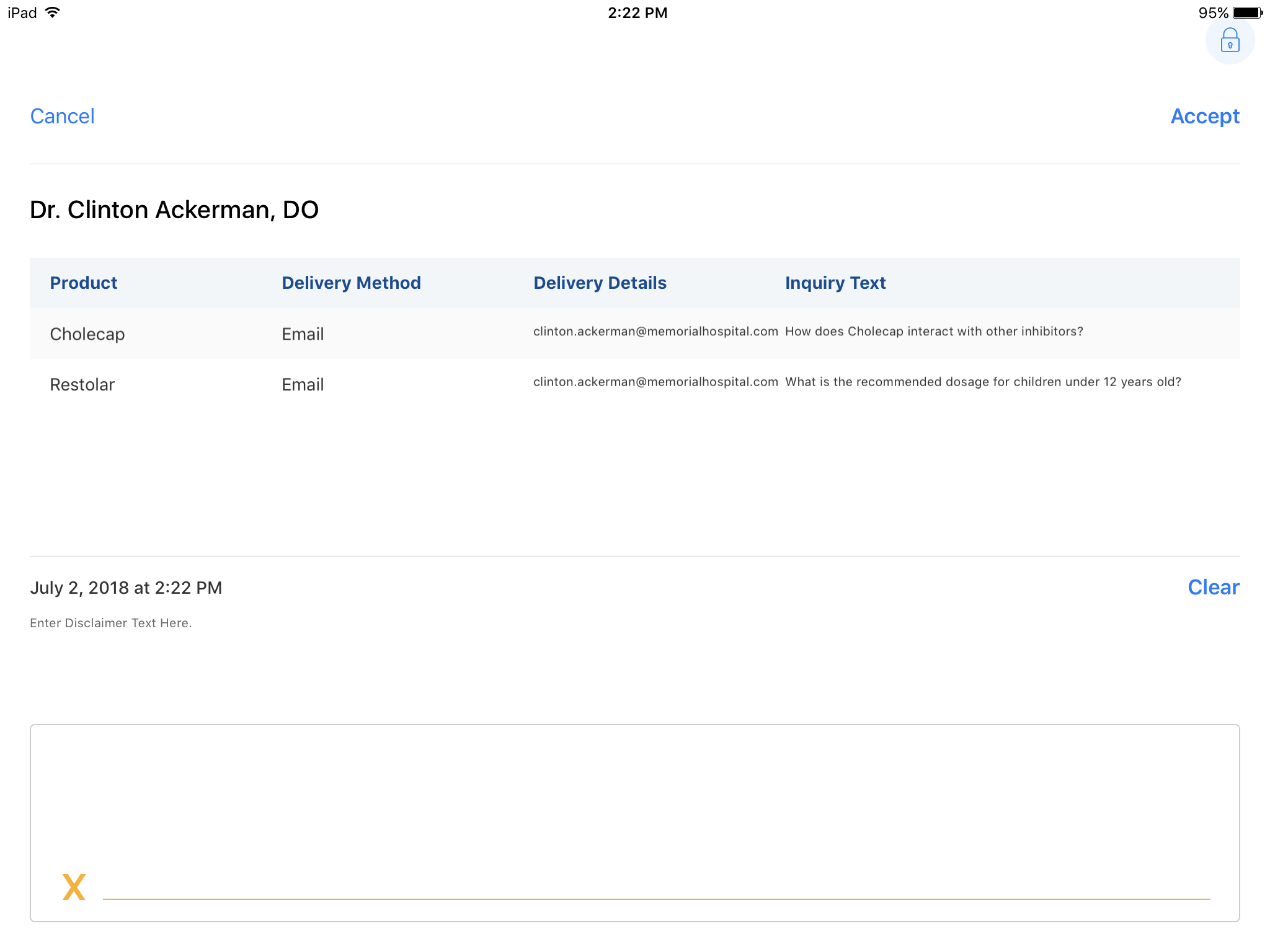1270x952 pixels.
Task: Select the Restolar product row
Action: click(x=82, y=384)
